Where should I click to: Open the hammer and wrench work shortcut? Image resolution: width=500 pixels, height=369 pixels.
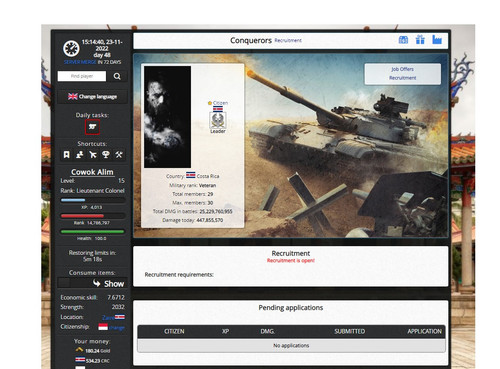(119, 155)
